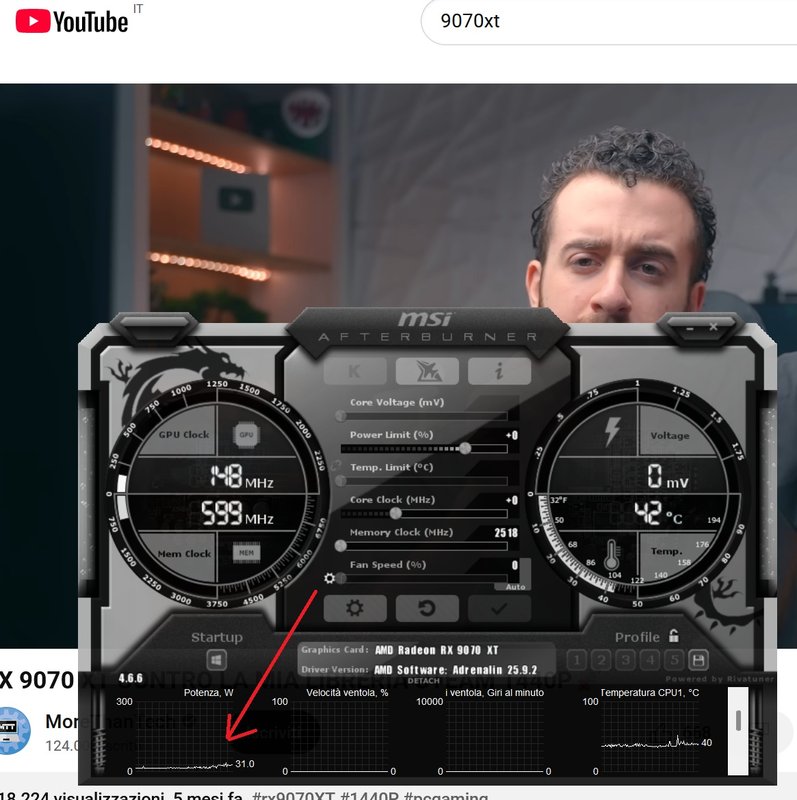Open the info i button
The image size is (797, 800).
(x=499, y=371)
